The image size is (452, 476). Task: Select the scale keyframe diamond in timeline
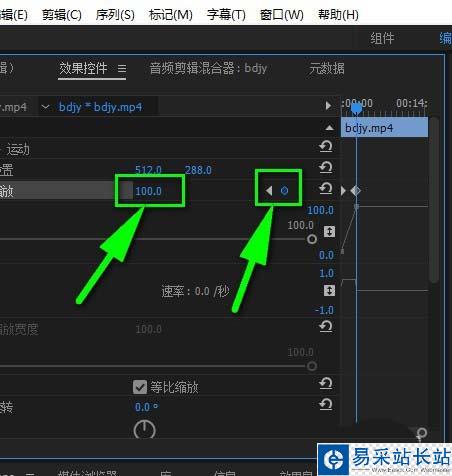(x=356, y=191)
